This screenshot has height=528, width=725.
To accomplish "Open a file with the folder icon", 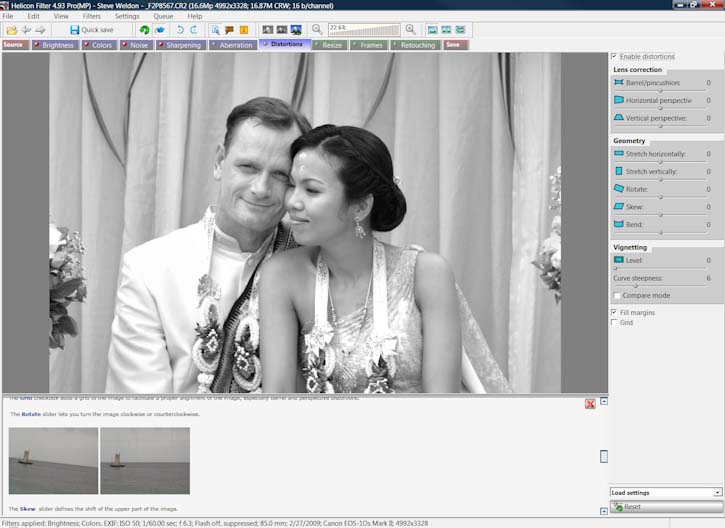I will coord(11,30).
